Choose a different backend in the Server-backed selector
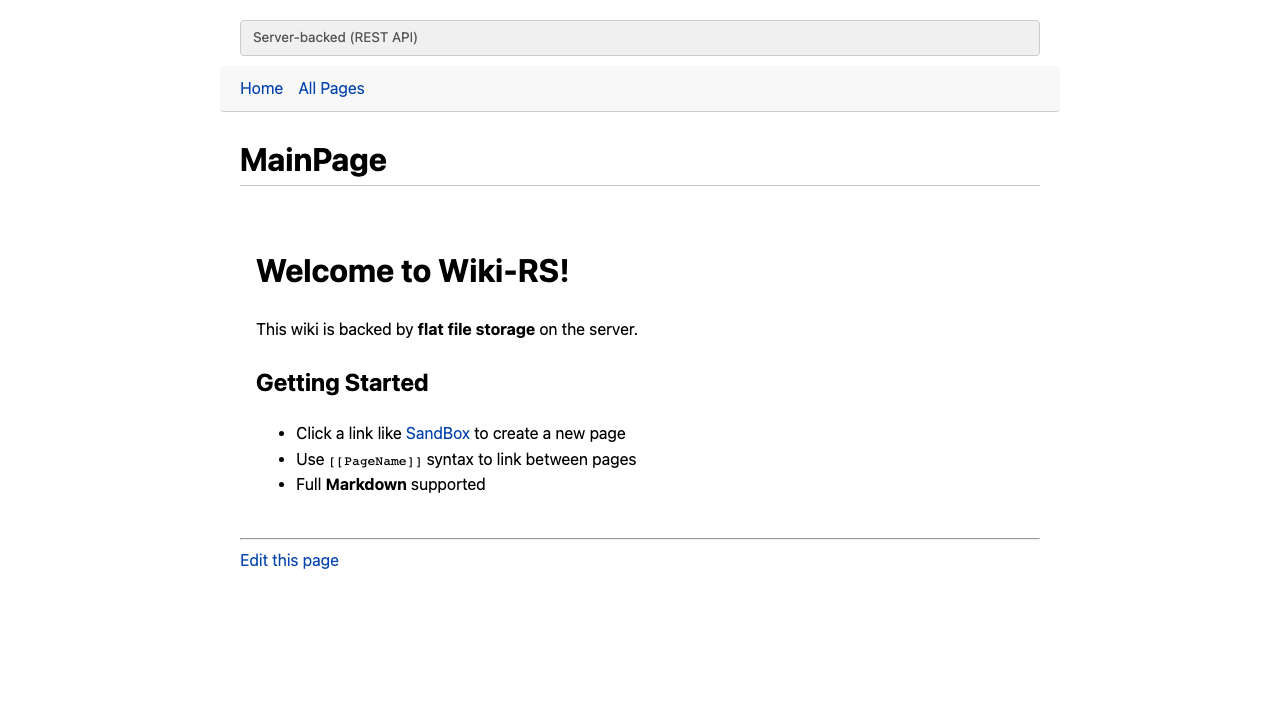1280x720 pixels. pos(639,37)
